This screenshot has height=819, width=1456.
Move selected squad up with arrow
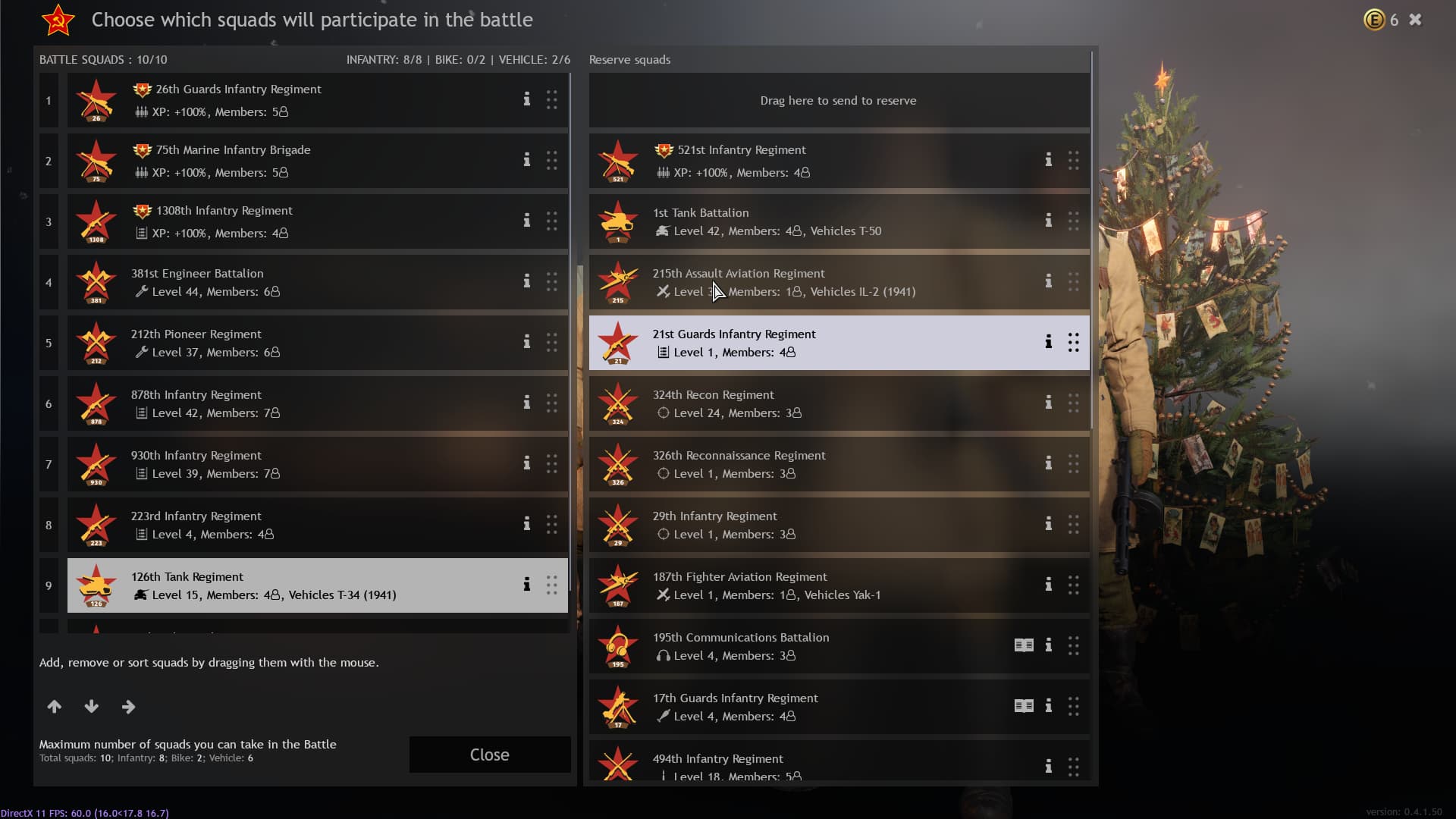coord(55,707)
